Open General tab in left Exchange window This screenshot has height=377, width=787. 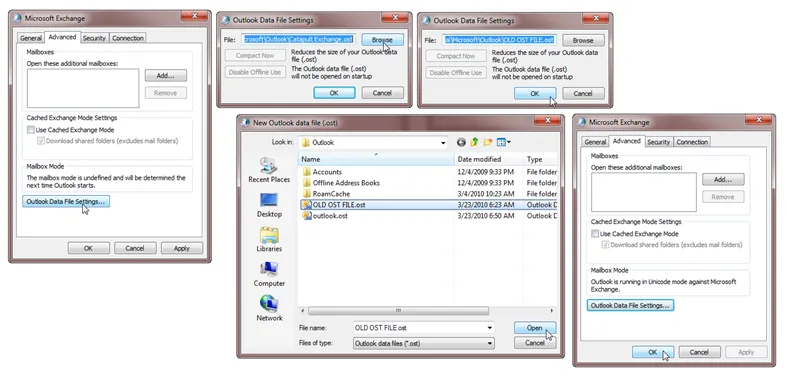click(x=31, y=38)
